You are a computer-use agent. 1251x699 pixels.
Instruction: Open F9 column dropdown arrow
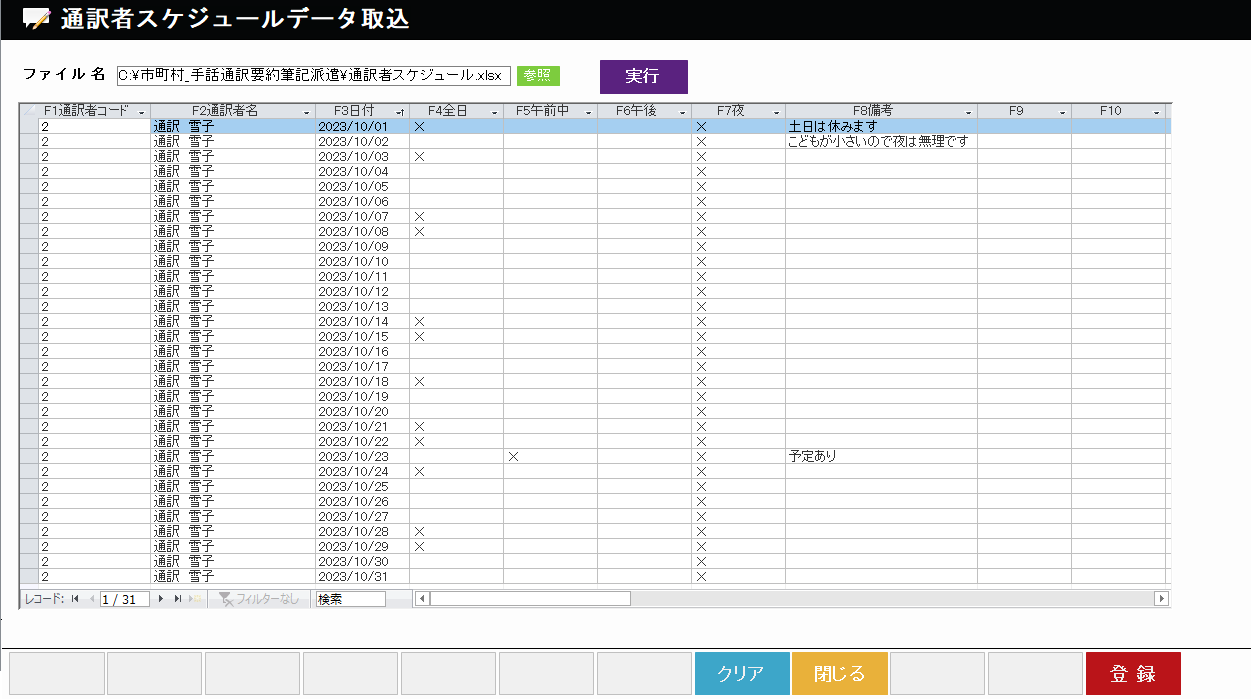1062,112
